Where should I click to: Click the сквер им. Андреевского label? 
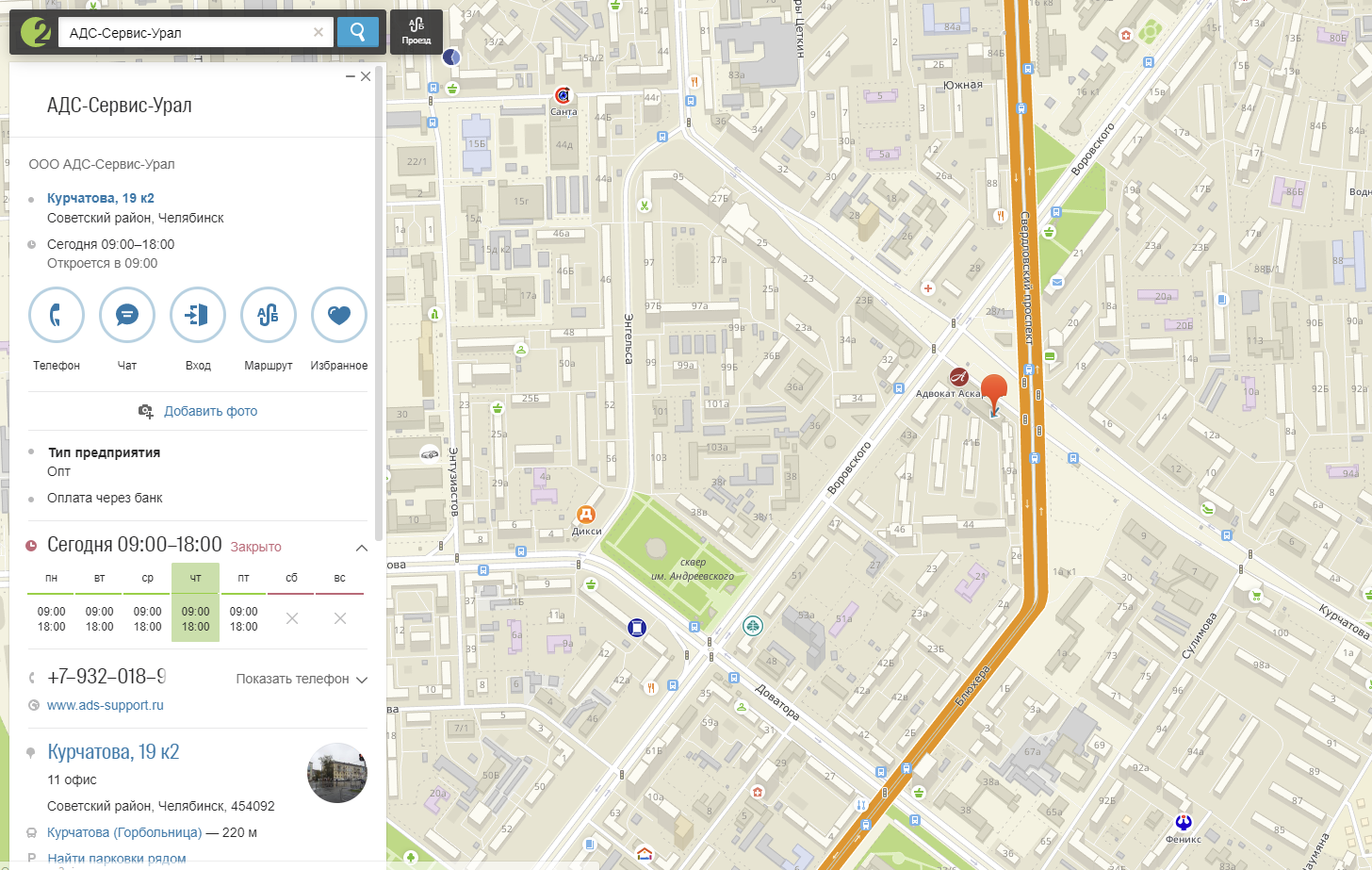(693, 569)
